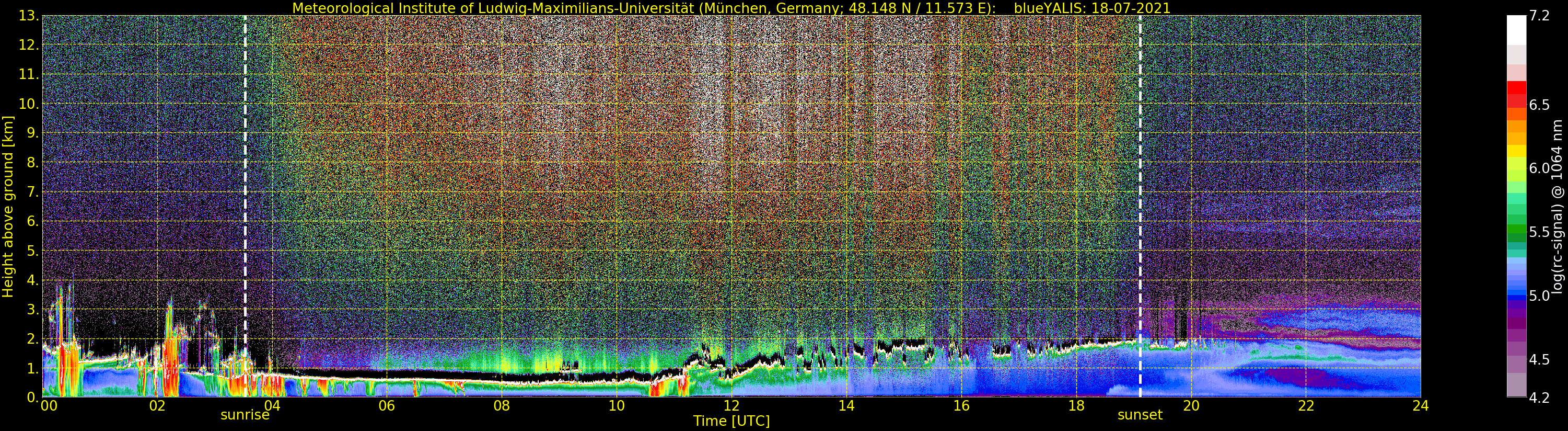Pick the yellow band near 6.0 on colorbar
The width and height of the screenshot is (1568, 431).
1516,151
